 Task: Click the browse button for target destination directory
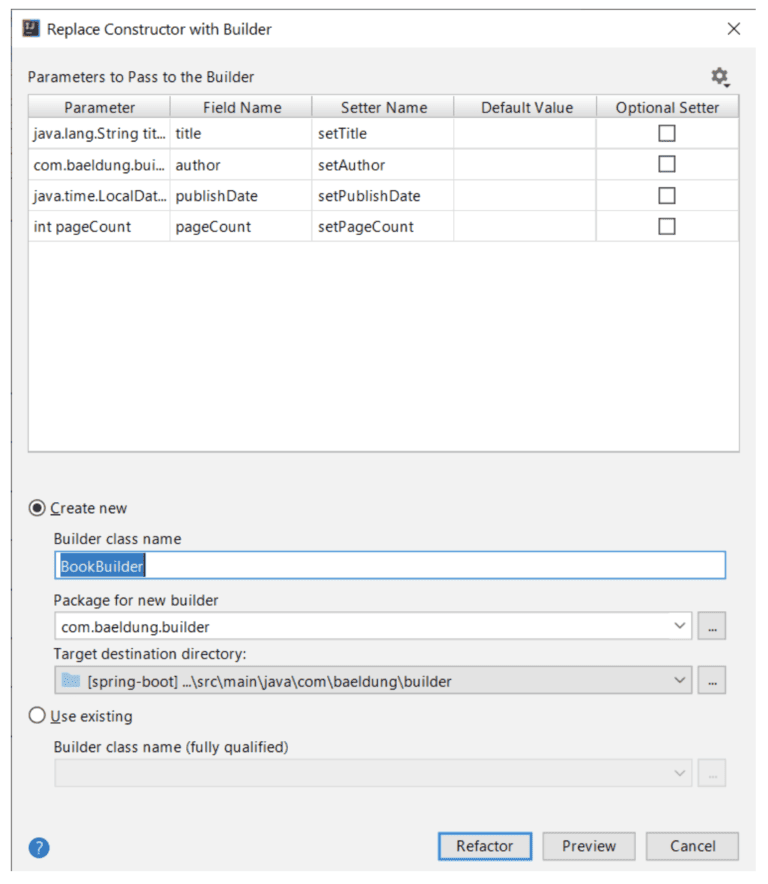[711, 680]
